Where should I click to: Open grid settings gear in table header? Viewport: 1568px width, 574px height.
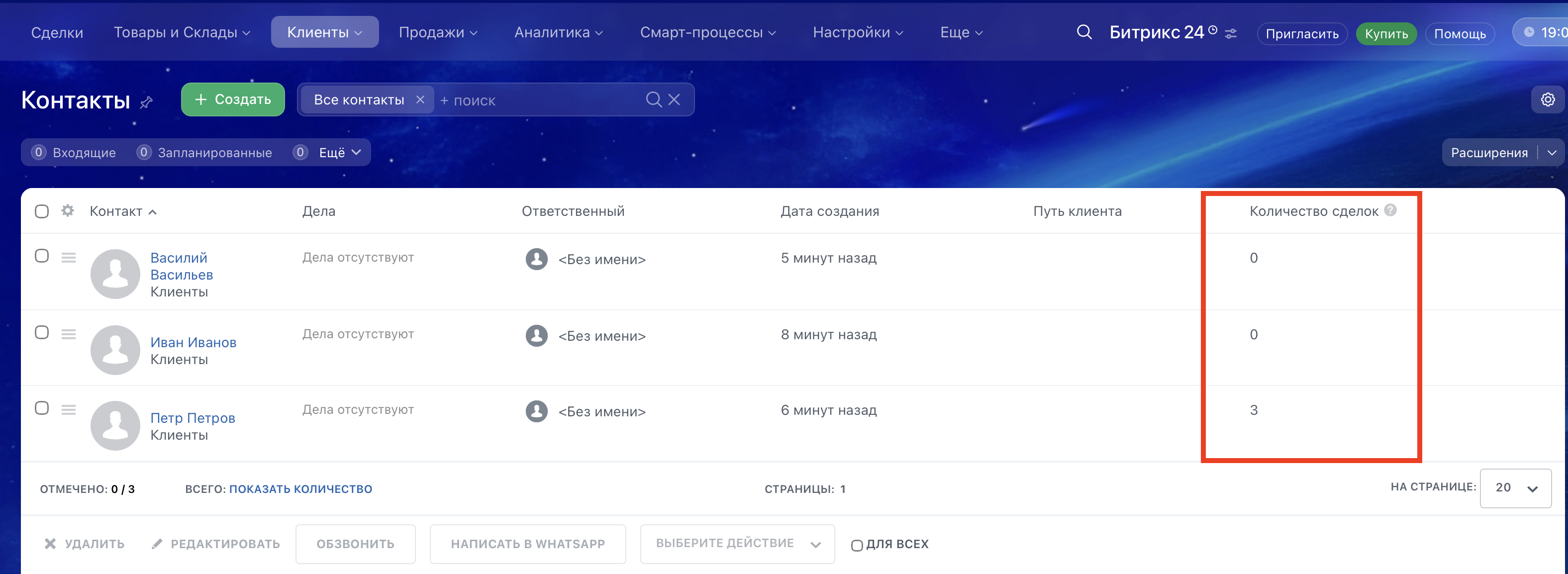[68, 210]
